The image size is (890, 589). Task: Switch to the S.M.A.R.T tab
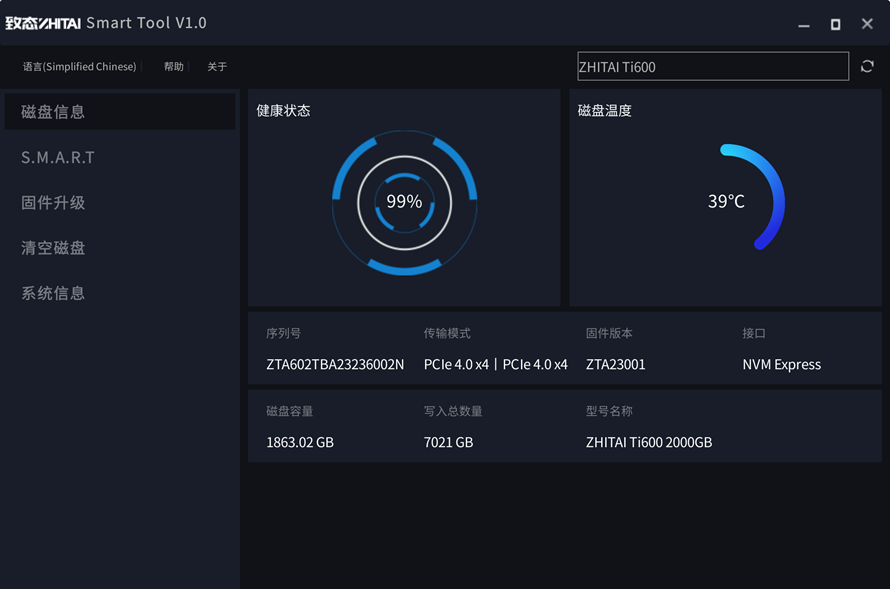[58, 157]
